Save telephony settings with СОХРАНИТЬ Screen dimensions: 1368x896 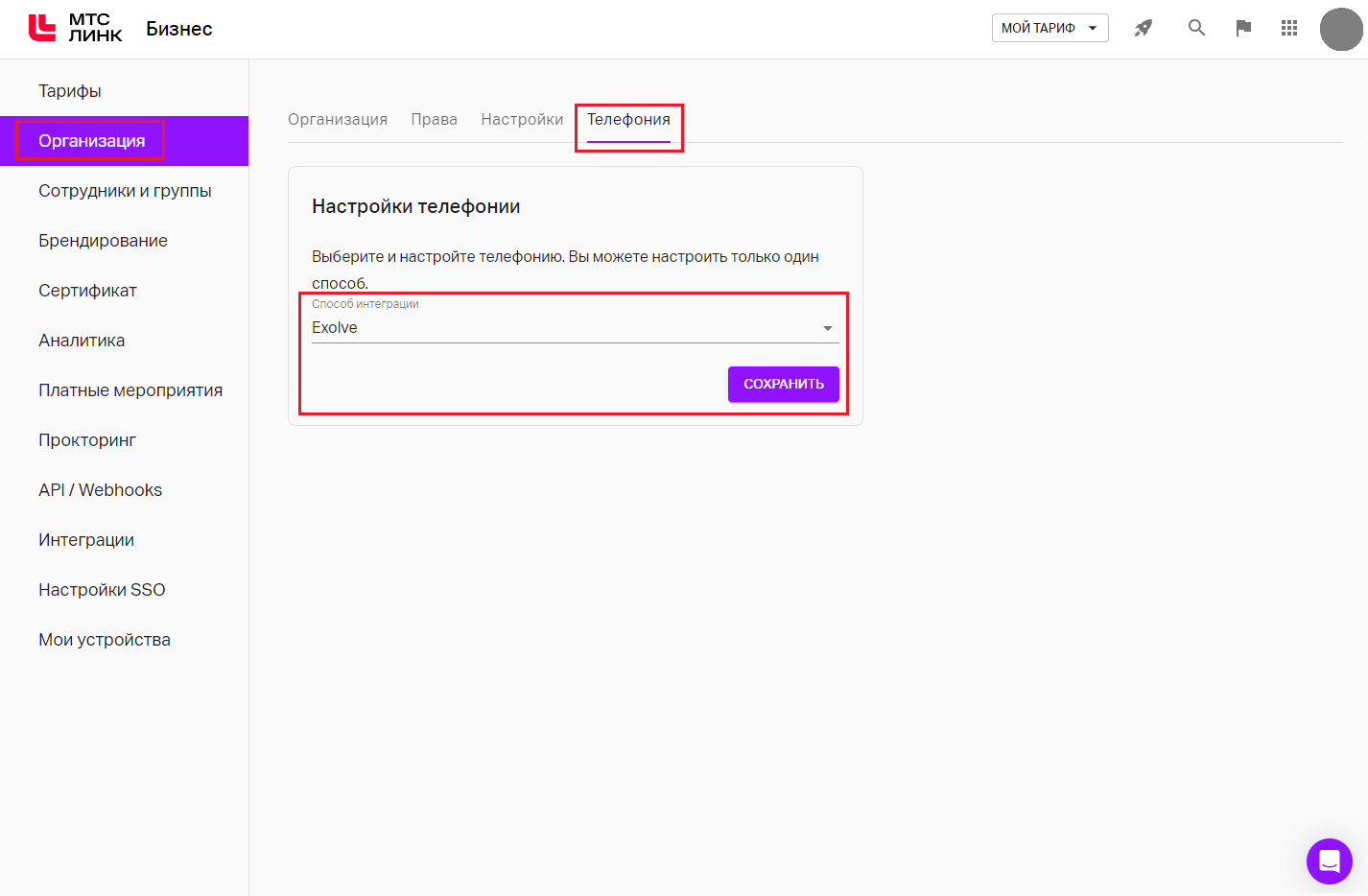tap(784, 384)
